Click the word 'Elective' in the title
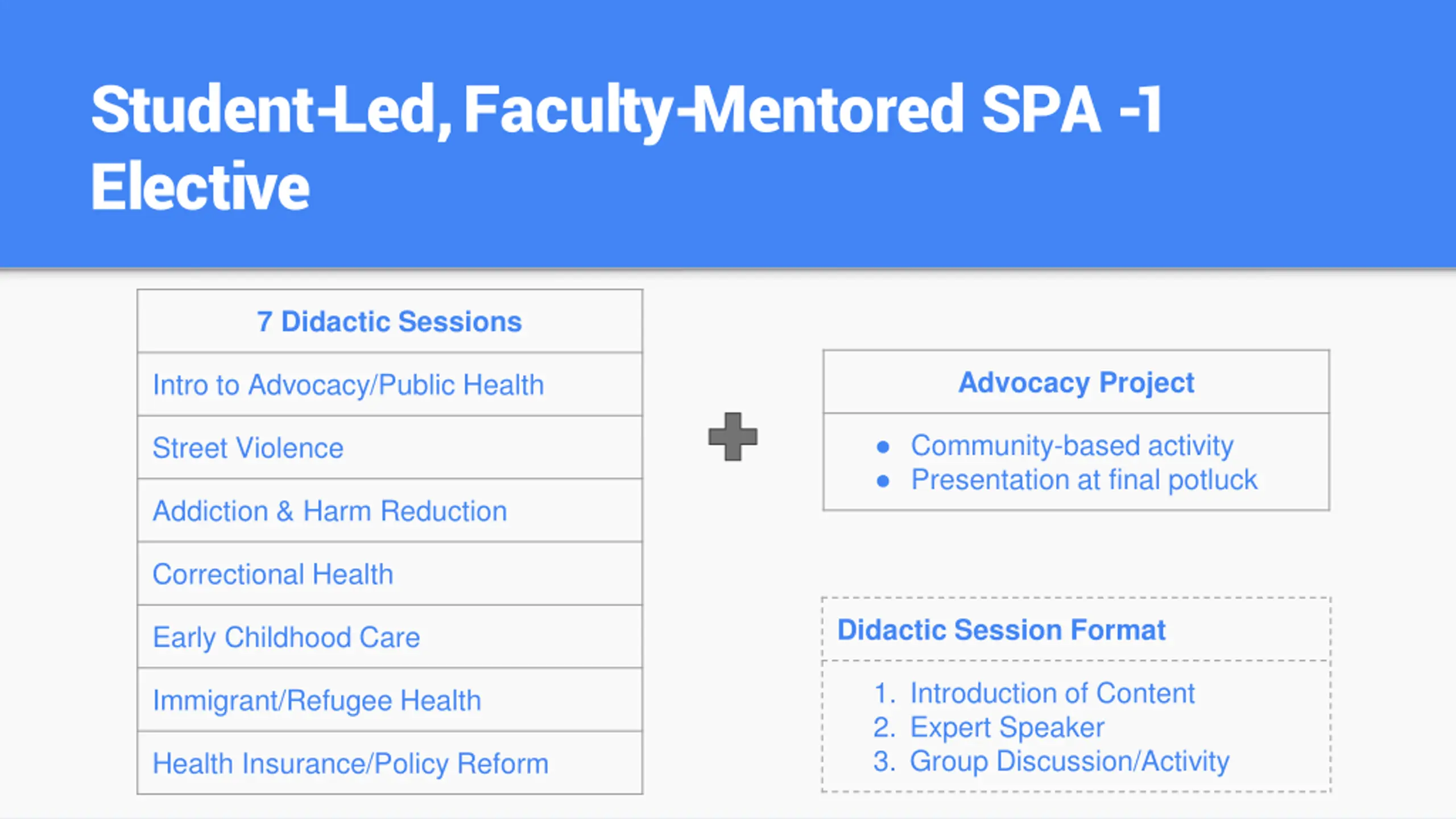This screenshot has height=819, width=1456. 200,186
